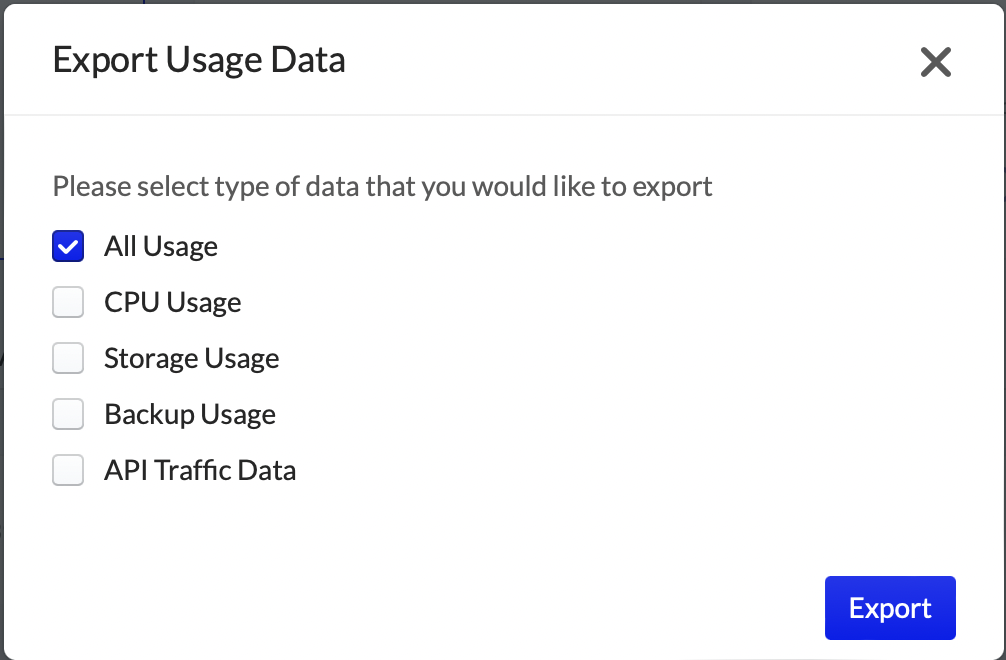The width and height of the screenshot is (1006, 660).
Task: Click the "CPU Usage" option label text
Action: [x=173, y=303]
